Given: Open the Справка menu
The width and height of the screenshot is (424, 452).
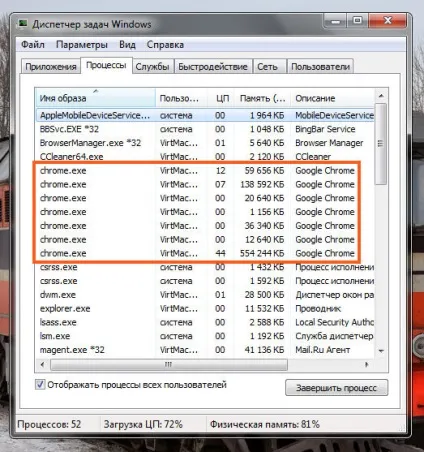Looking at the screenshot, I should (x=165, y=45).
